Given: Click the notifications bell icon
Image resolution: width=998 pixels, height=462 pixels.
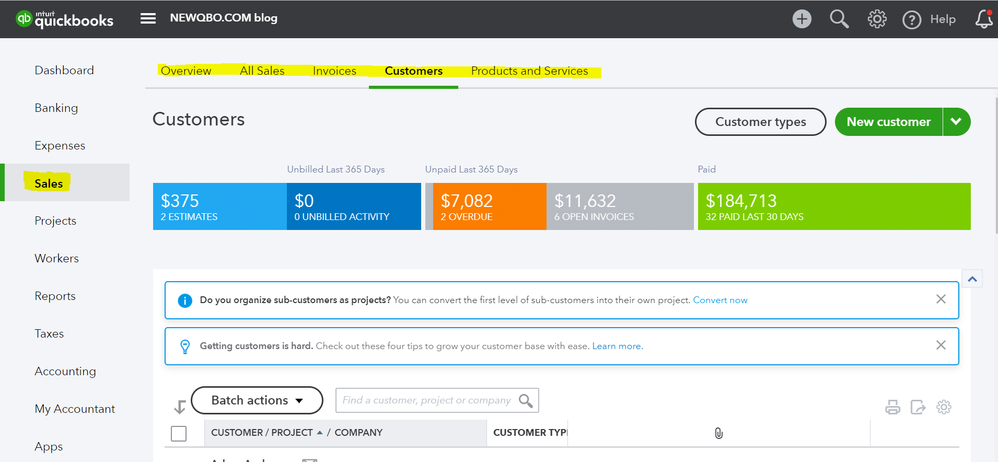Looking at the screenshot, I should click(x=984, y=19).
